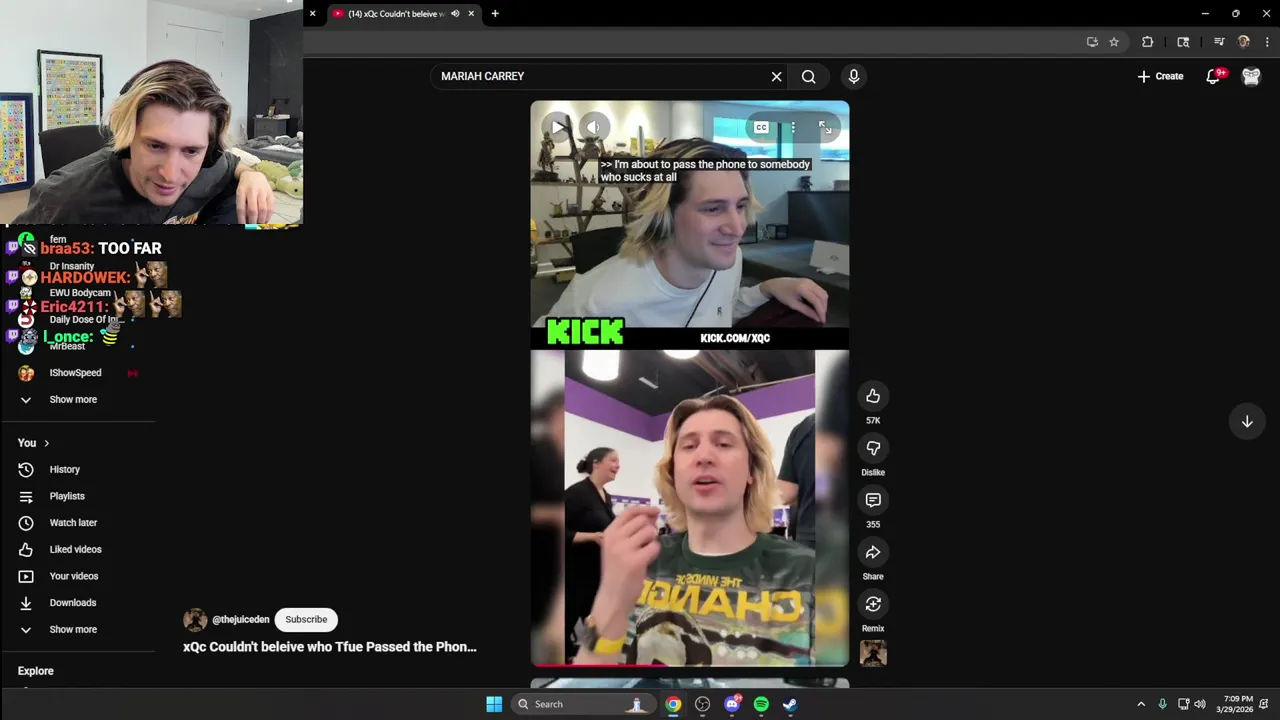Open OBS Studio from the taskbar
The width and height of the screenshot is (1280, 720).
click(x=702, y=704)
